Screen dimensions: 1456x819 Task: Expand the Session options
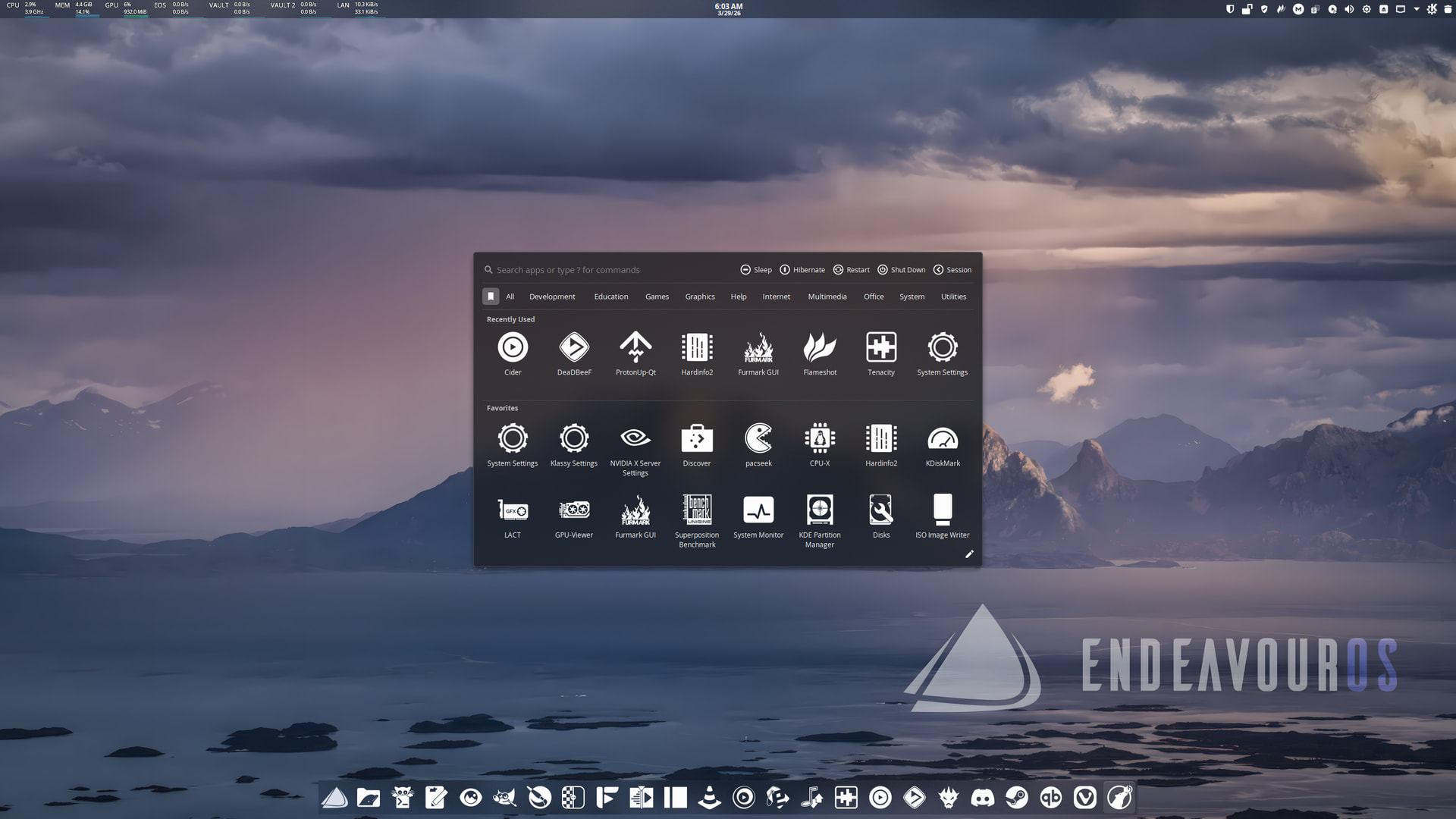952,270
